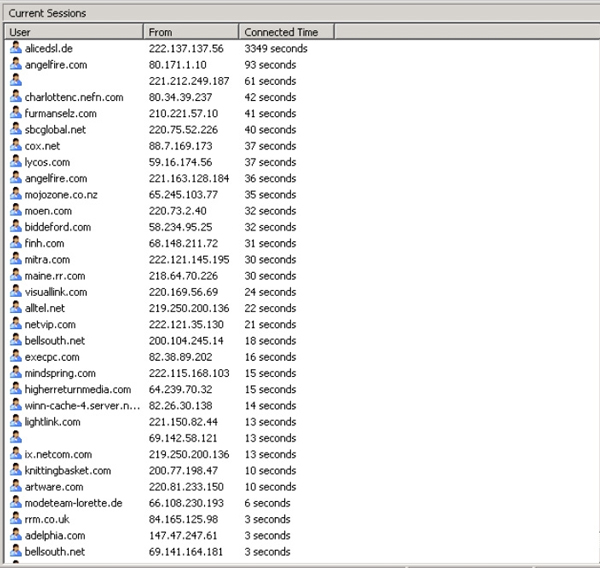Click the 22 seconds connected time
Screen dimensions: 600x568
pos(270,308)
